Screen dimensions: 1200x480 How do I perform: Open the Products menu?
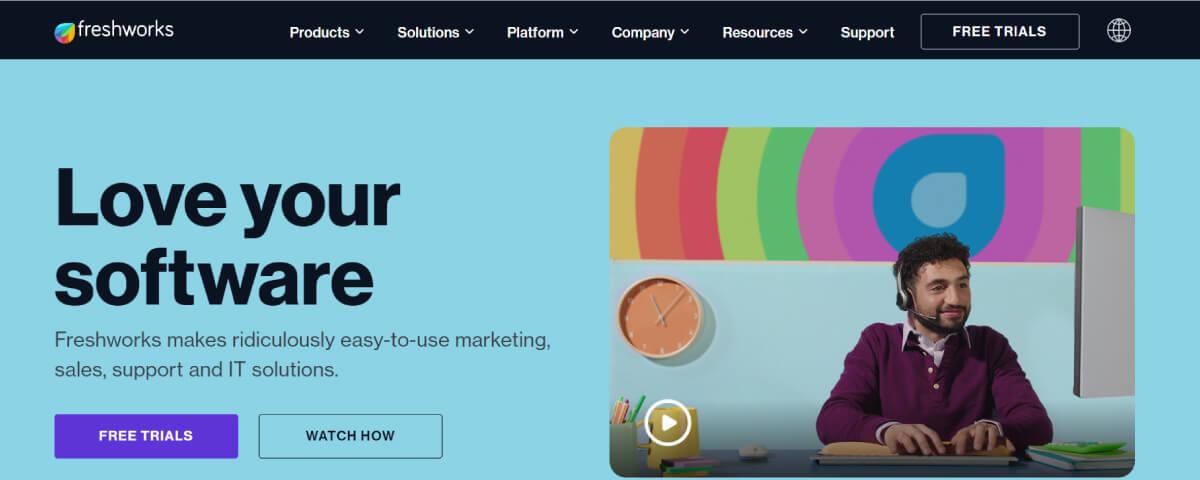(x=327, y=32)
